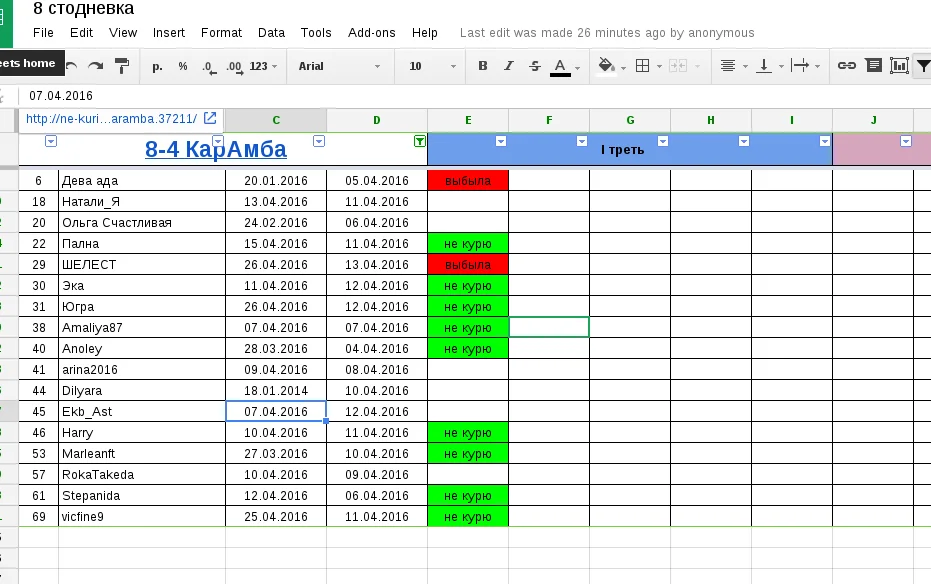Insert a comment
The width and height of the screenshot is (931, 584).
(872, 65)
